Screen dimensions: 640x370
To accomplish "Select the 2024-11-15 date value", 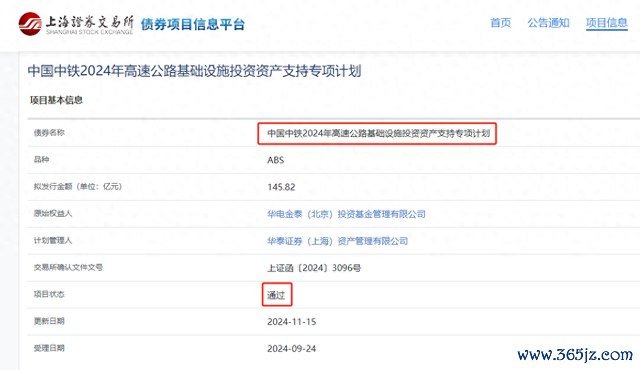I will coord(291,322).
